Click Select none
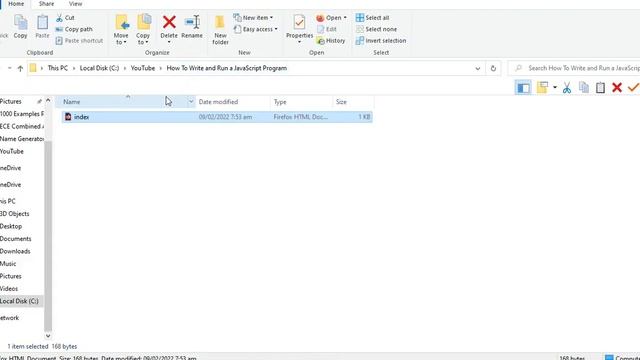 point(376,29)
